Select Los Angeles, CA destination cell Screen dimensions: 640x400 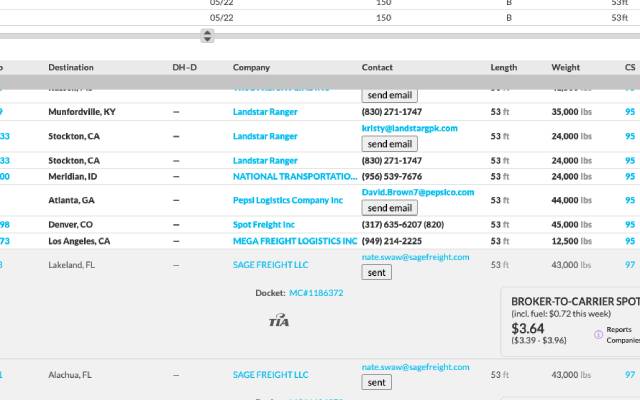[79, 241]
